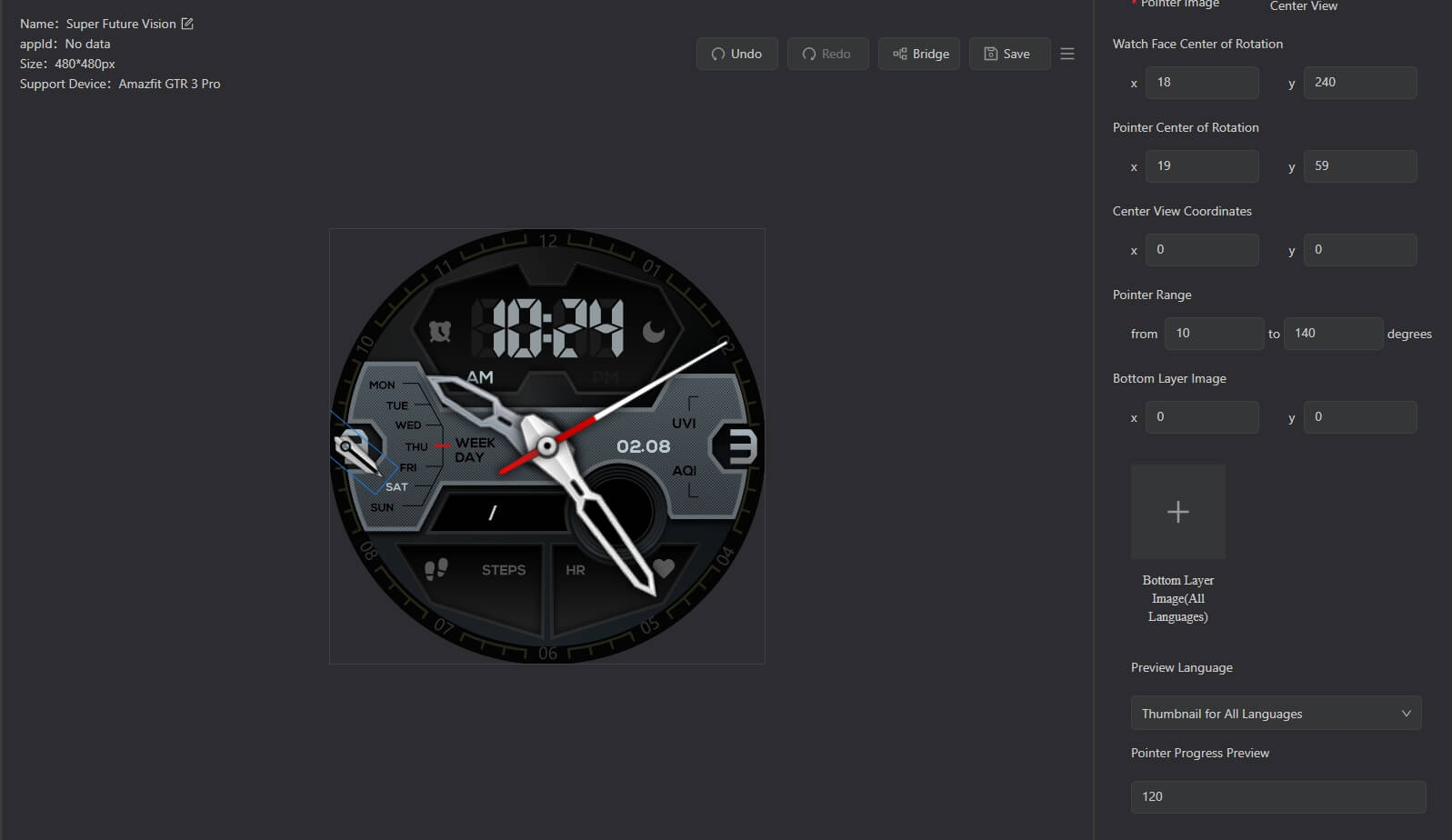
Task: Edit Bottom Layer Image y field
Action: pos(1360,417)
